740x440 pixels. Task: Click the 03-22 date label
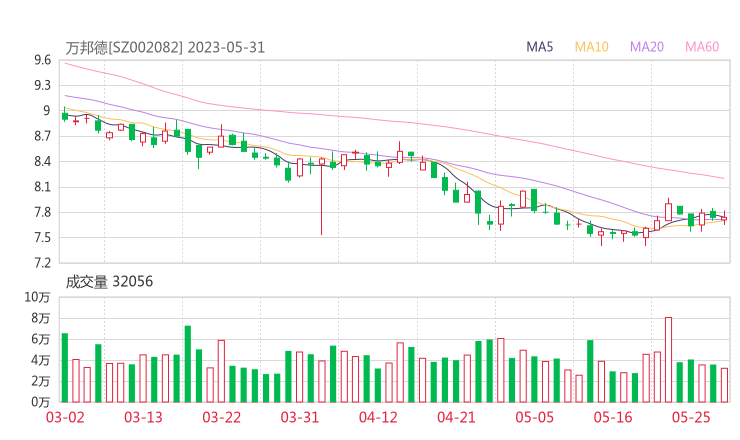point(221,418)
